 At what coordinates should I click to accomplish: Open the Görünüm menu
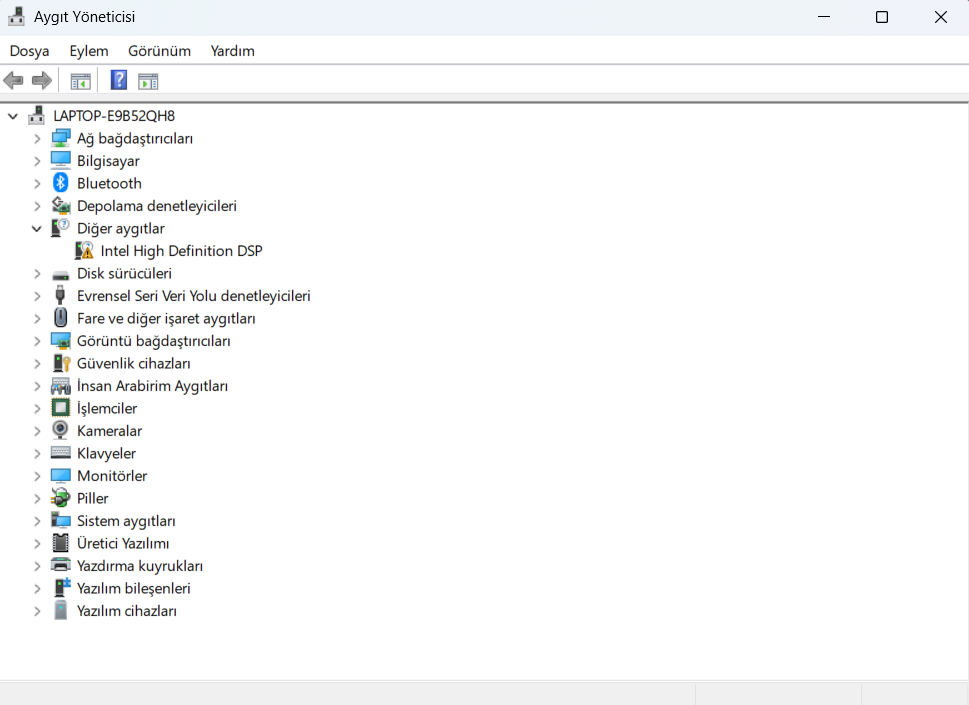159,51
